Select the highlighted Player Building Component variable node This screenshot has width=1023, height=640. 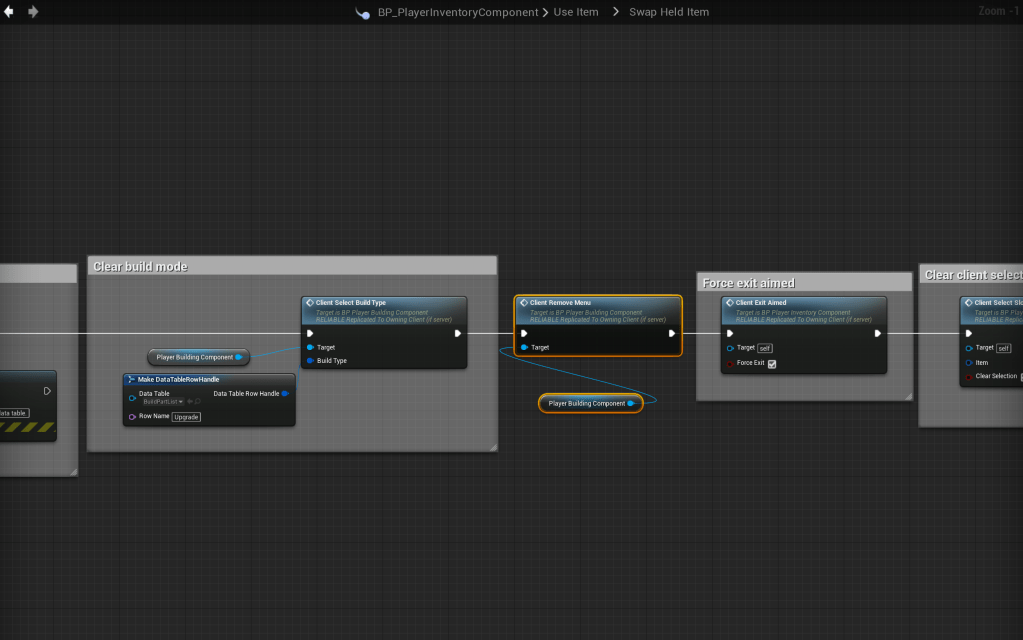point(586,403)
